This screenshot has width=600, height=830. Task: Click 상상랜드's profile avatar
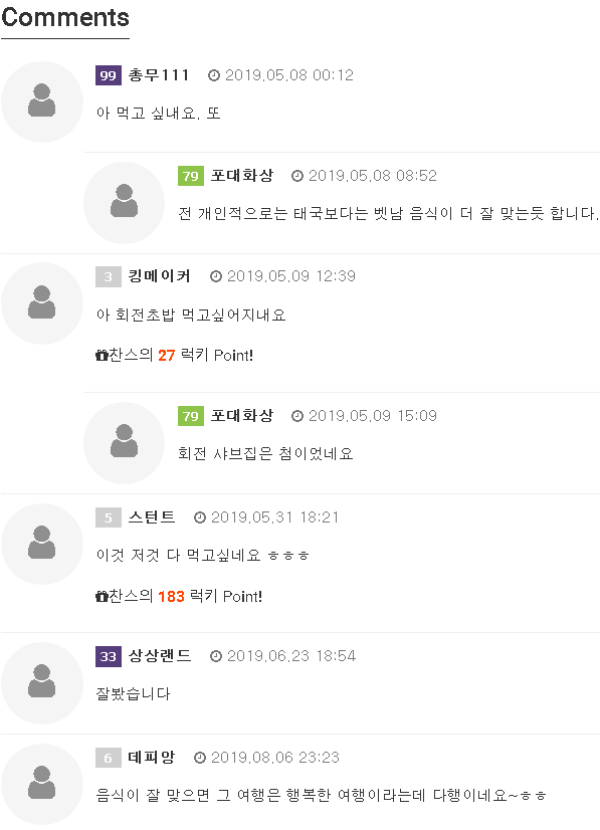41,683
